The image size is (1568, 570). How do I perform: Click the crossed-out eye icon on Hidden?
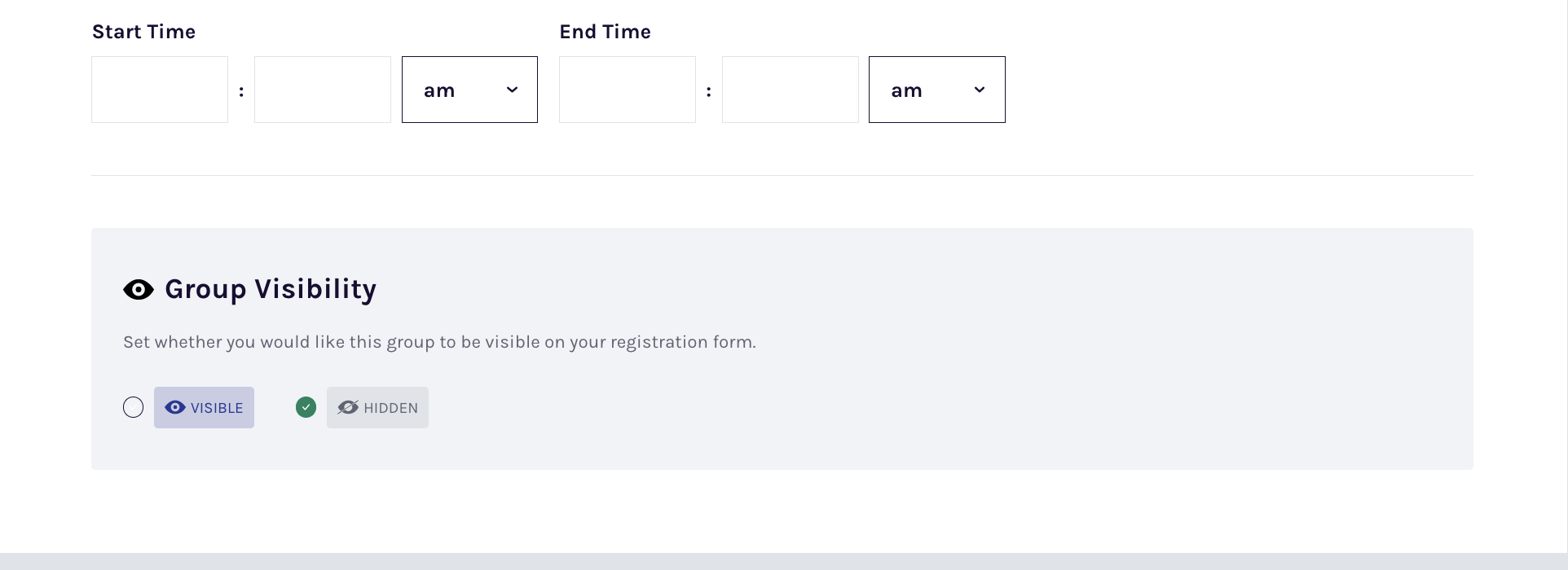point(348,408)
